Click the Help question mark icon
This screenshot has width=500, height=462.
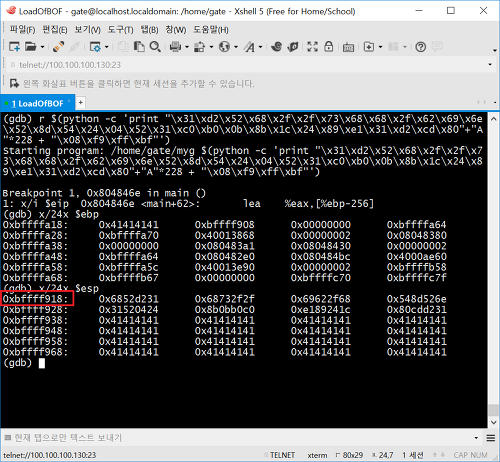pyautogui.click(x=421, y=47)
